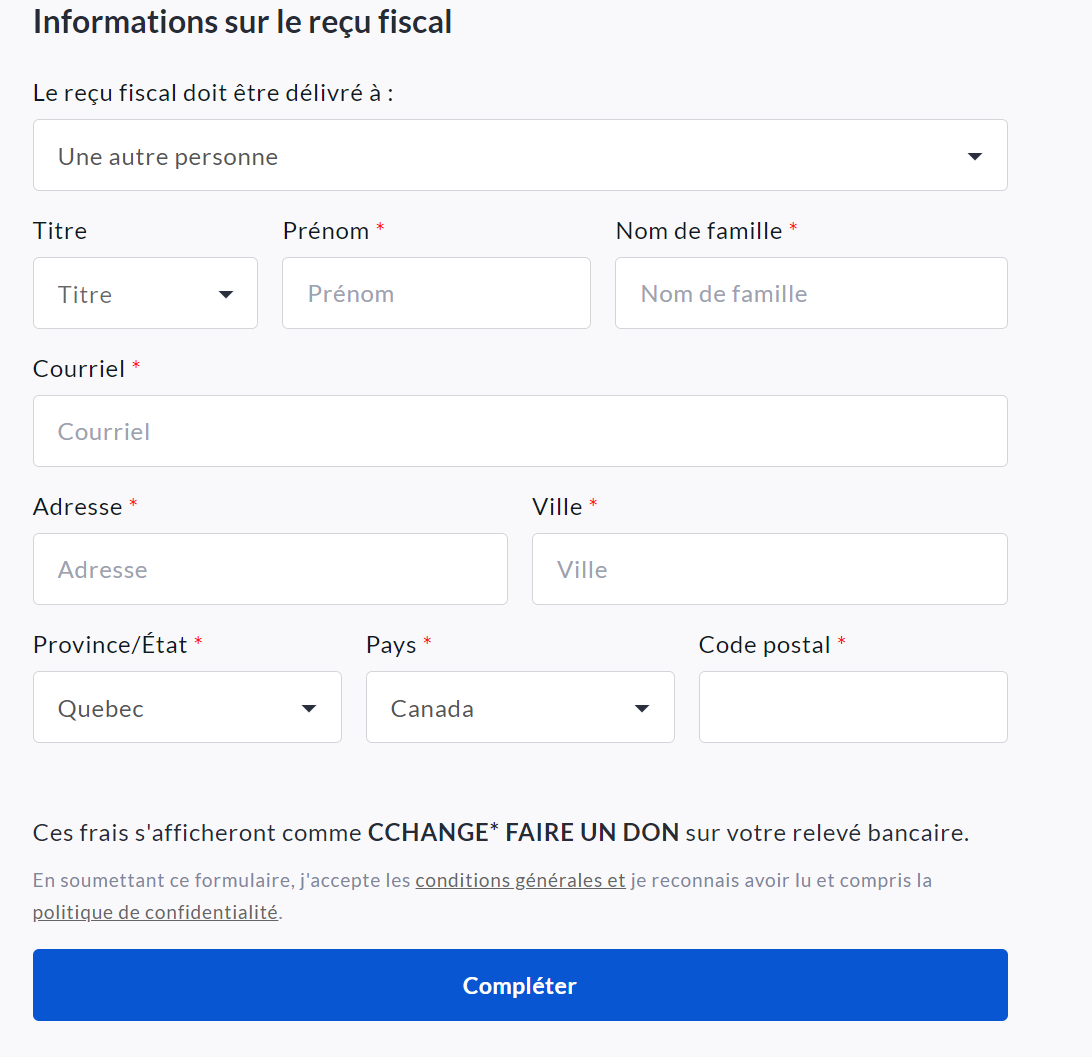Click the down arrow next to Quebec
Image resolution: width=1092 pixels, height=1057 pixels.
(x=309, y=708)
